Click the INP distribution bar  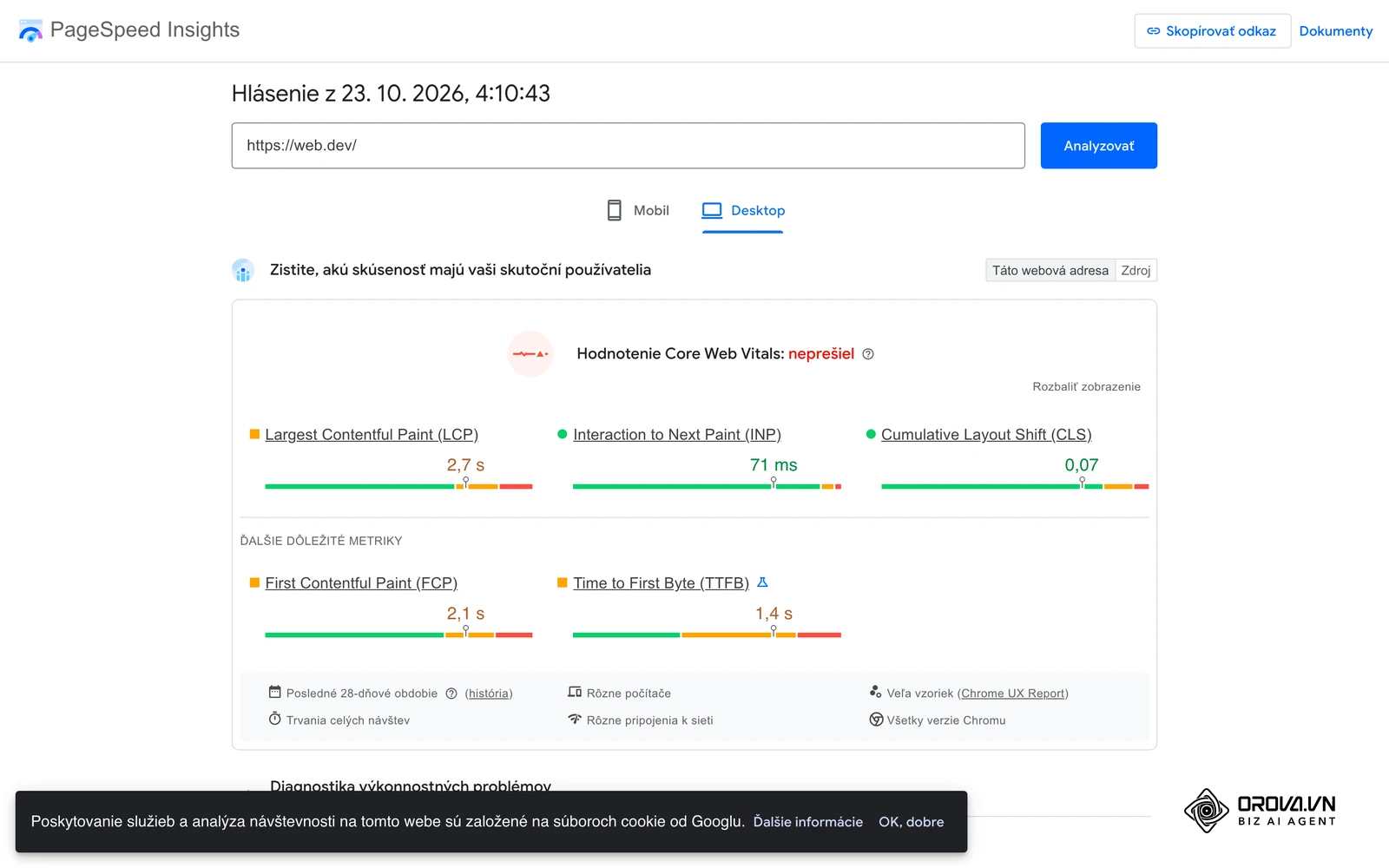pos(707,487)
